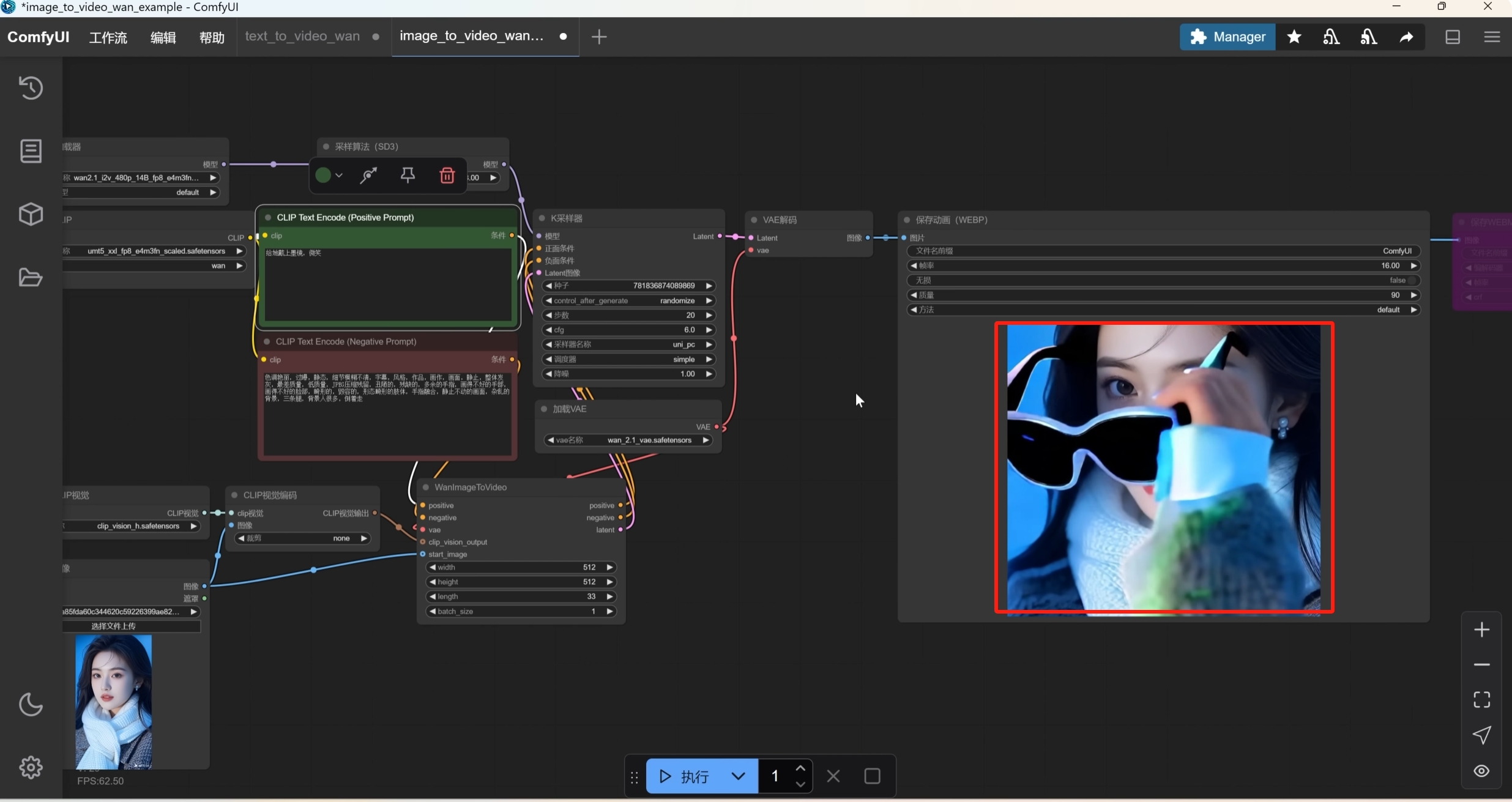Screen dimensions: 1512x802
Task: Click the uploaded portrait thumbnail
Action: pyautogui.click(x=113, y=701)
